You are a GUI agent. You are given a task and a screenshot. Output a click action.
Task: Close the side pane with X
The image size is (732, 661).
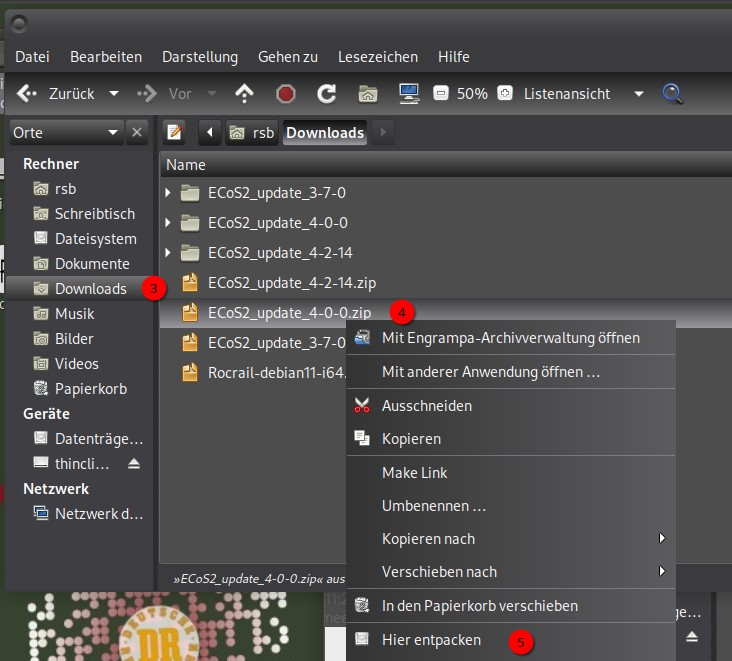138,132
